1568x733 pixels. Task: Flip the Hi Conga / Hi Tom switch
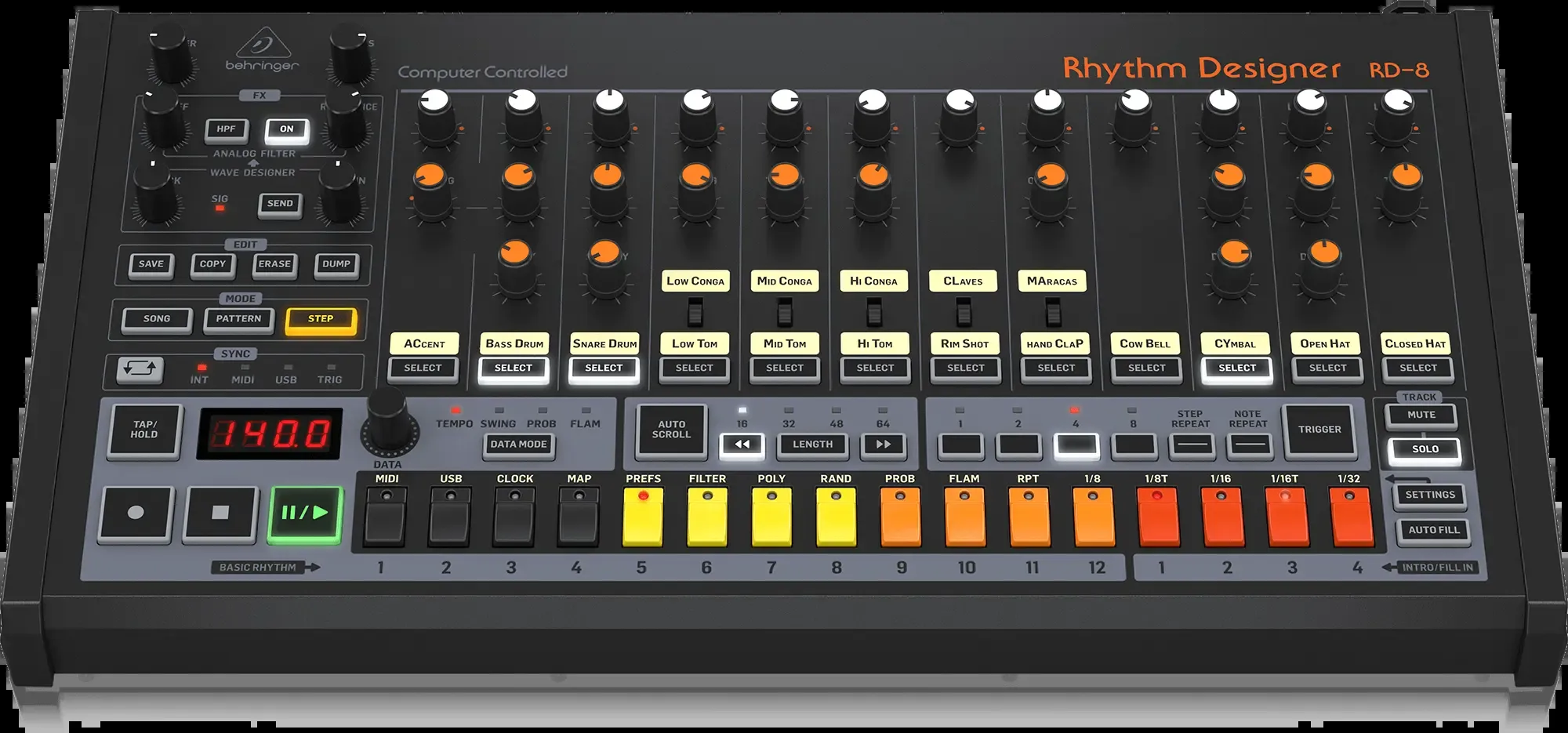874,314
